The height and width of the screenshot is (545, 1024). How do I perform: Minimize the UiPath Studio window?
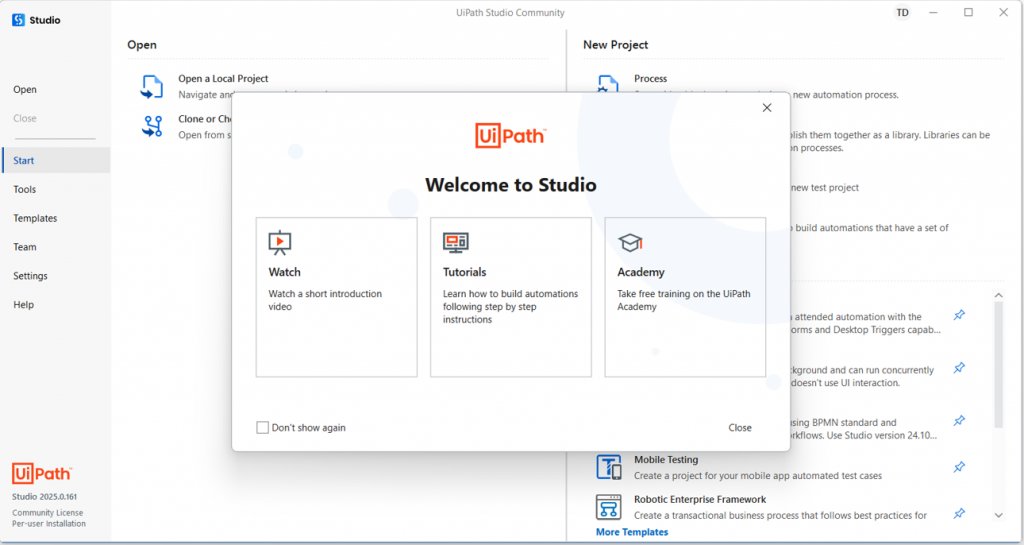click(933, 12)
